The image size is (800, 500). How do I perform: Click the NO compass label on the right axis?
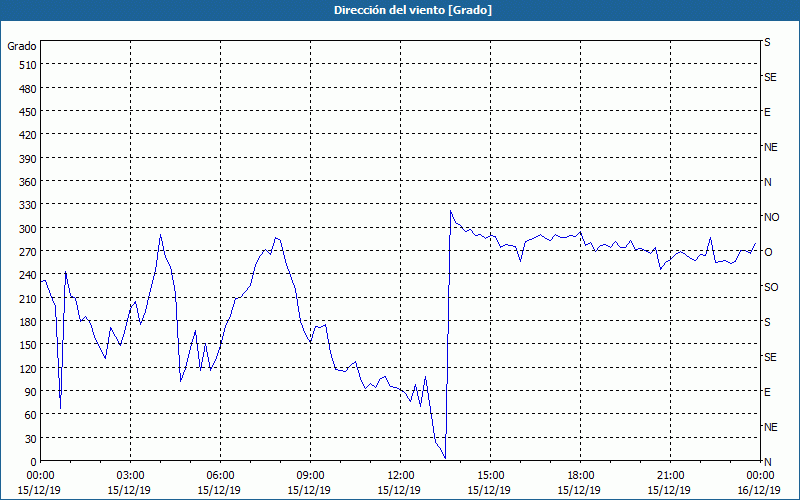tap(771, 217)
